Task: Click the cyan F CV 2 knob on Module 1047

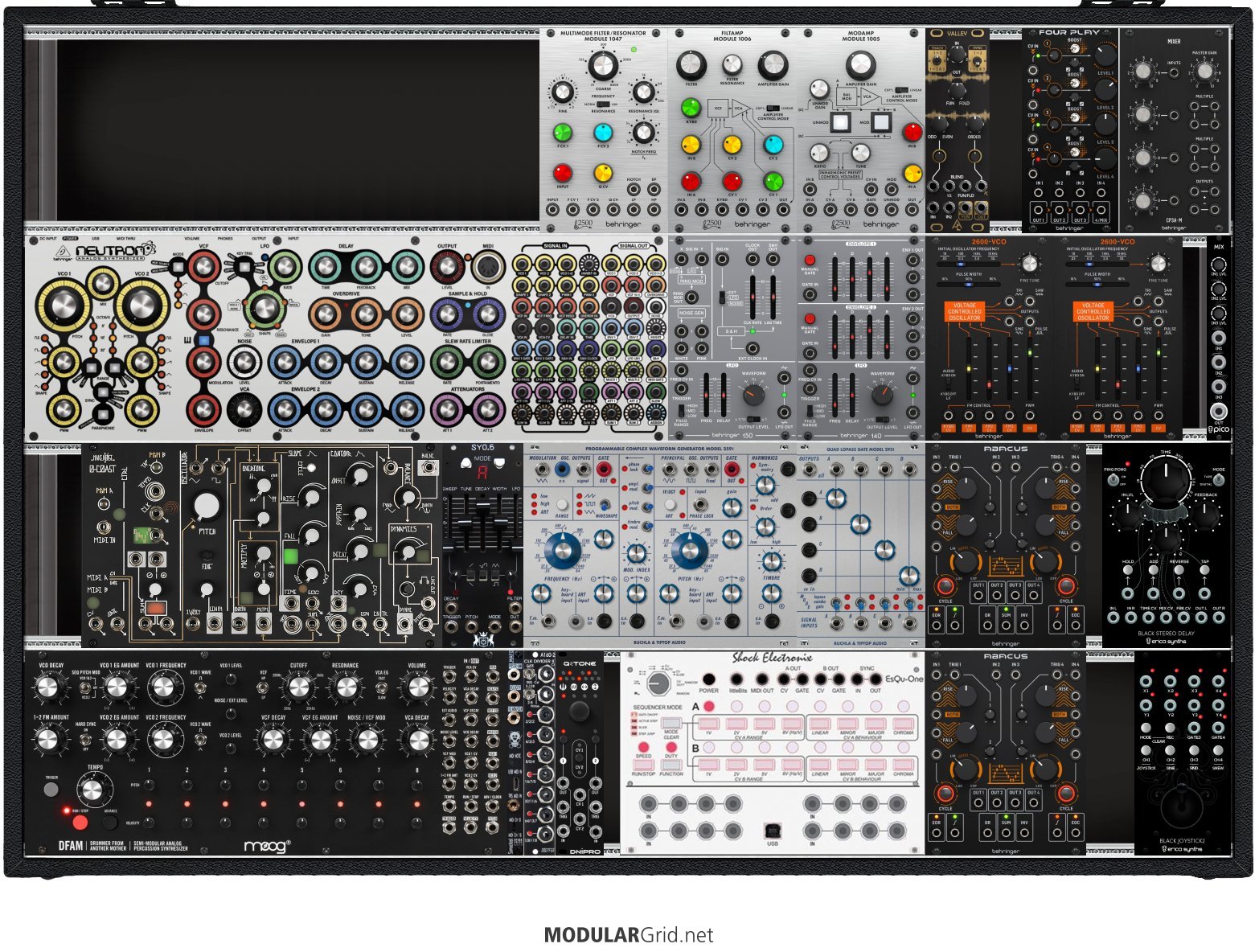Action: 603,133
